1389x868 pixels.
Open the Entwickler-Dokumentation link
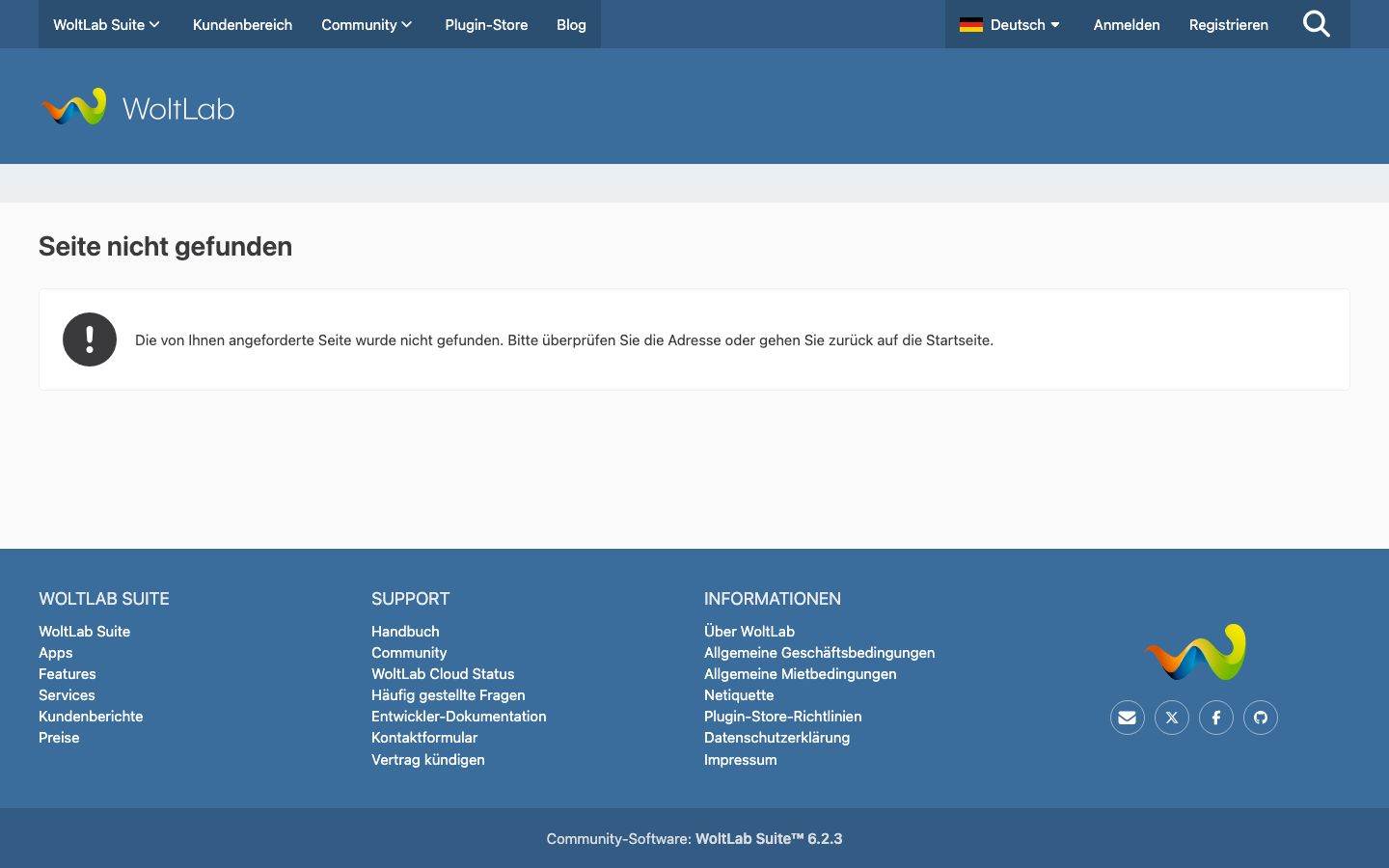click(x=459, y=717)
